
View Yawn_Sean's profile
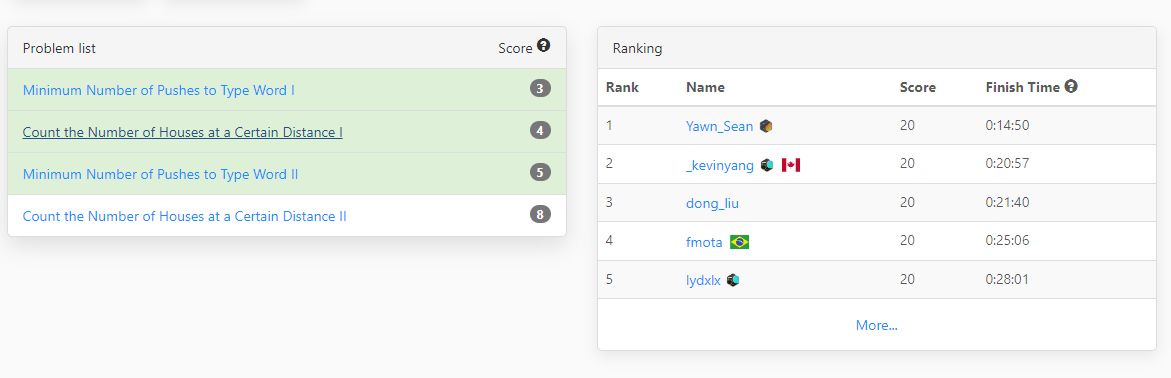(719, 126)
